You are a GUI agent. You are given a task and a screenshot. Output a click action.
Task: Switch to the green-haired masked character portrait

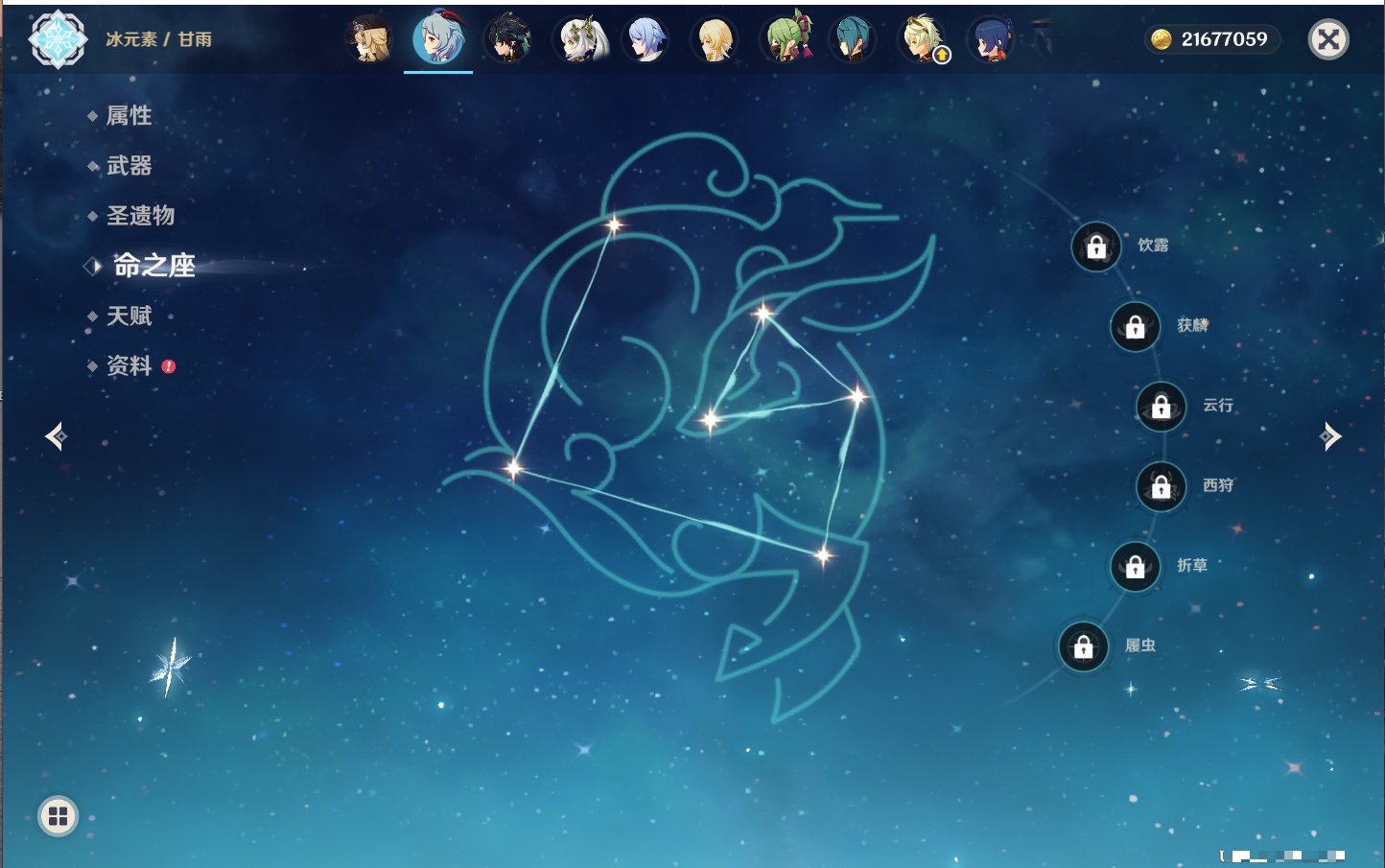[x=785, y=39]
